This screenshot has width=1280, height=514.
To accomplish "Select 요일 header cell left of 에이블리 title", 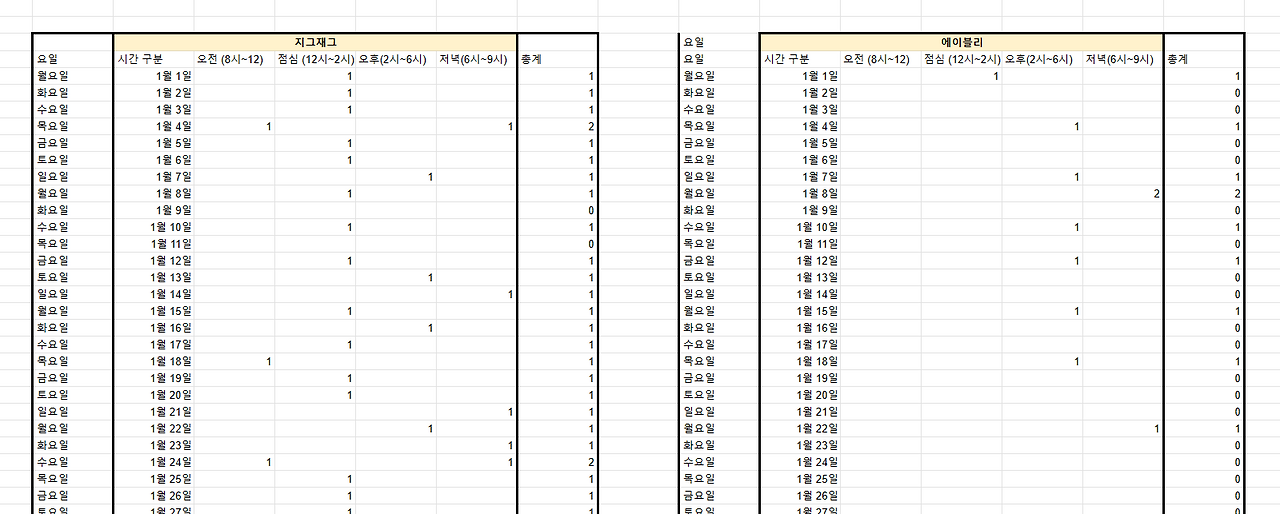I will pyautogui.click(x=694, y=42).
